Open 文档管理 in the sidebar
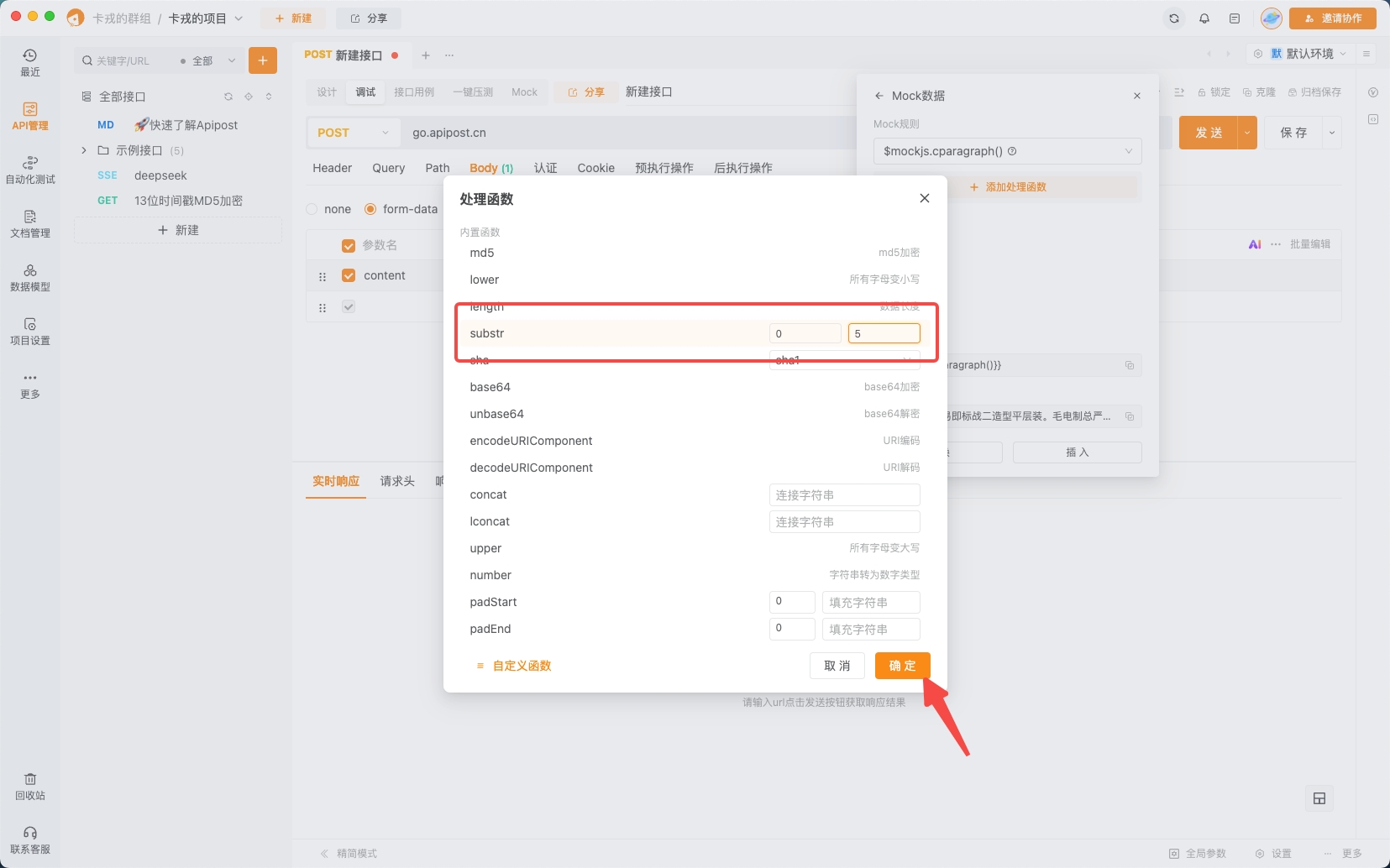Screen dimensions: 1390x868 pos(30,224)
